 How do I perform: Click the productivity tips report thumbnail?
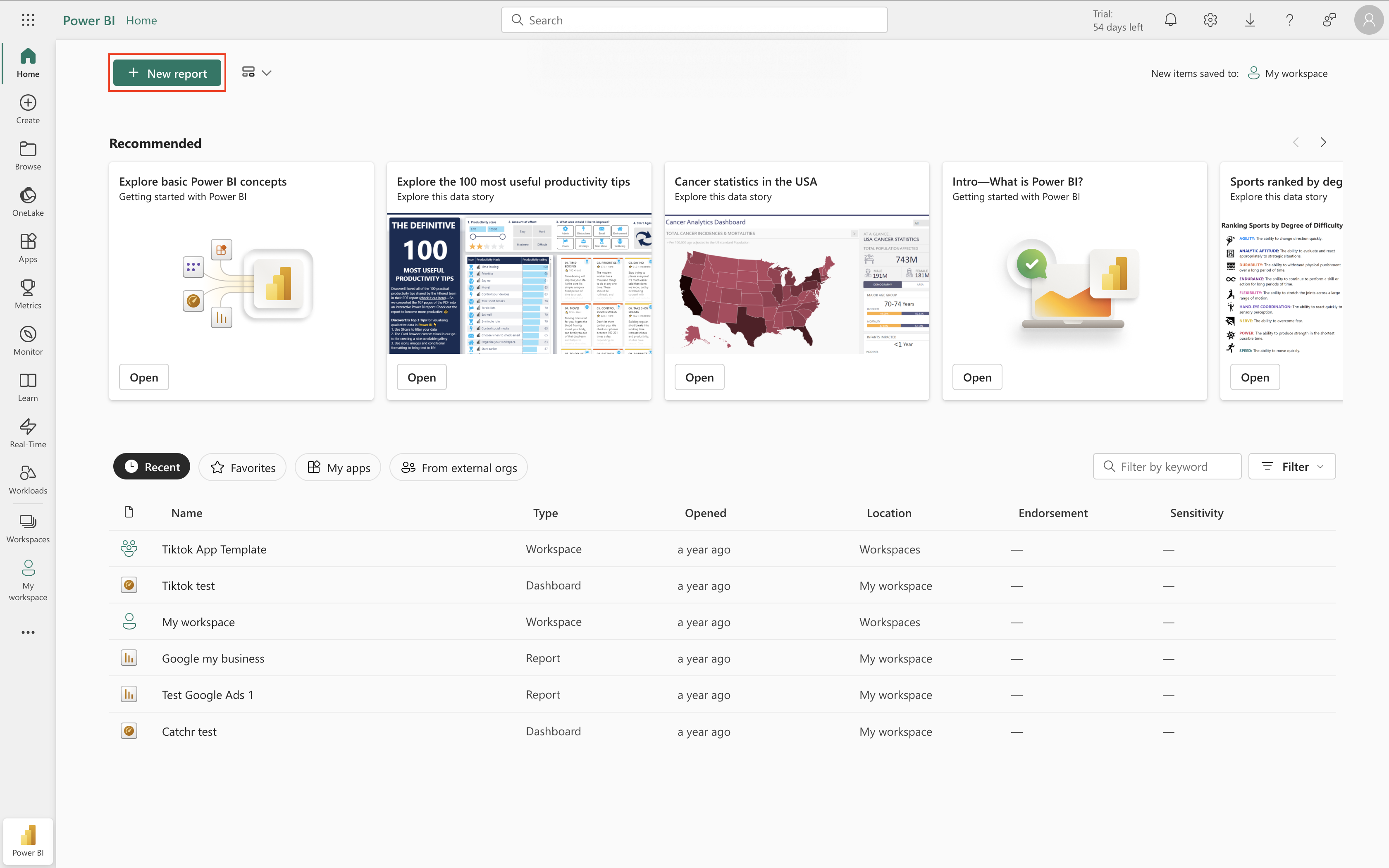pos(519,284)
